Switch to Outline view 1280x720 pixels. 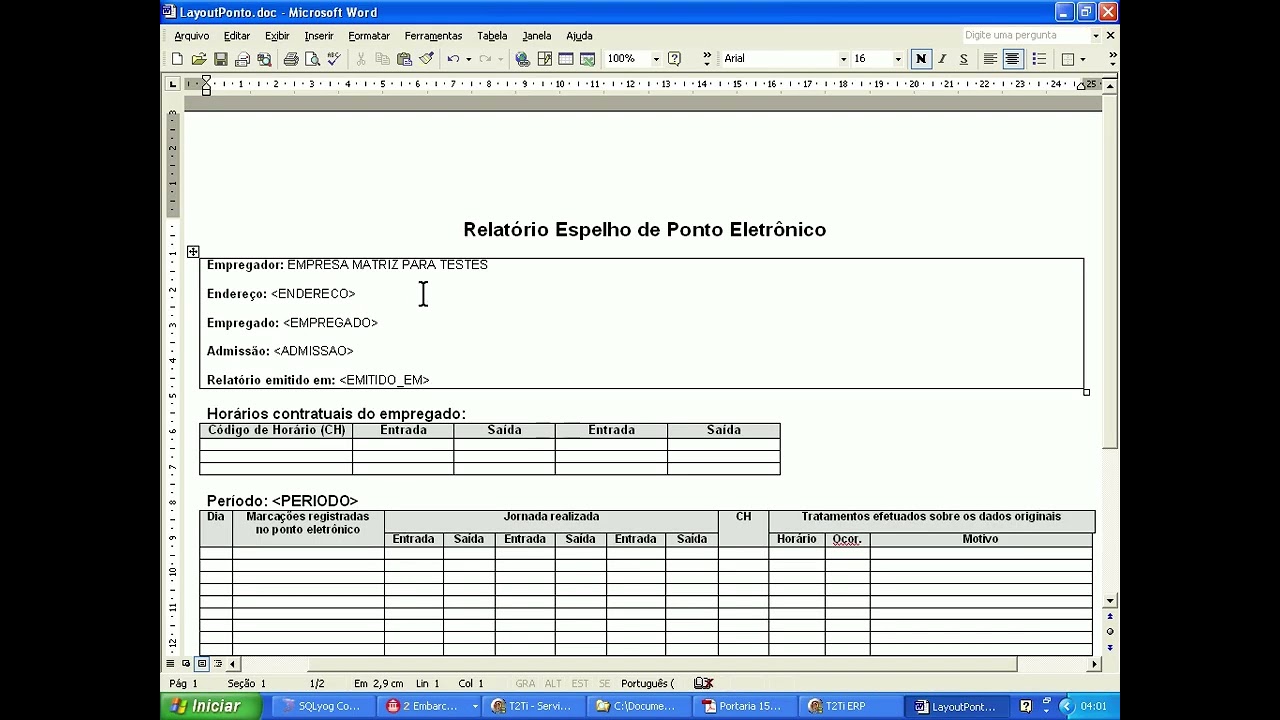click(x=217, y=663)
